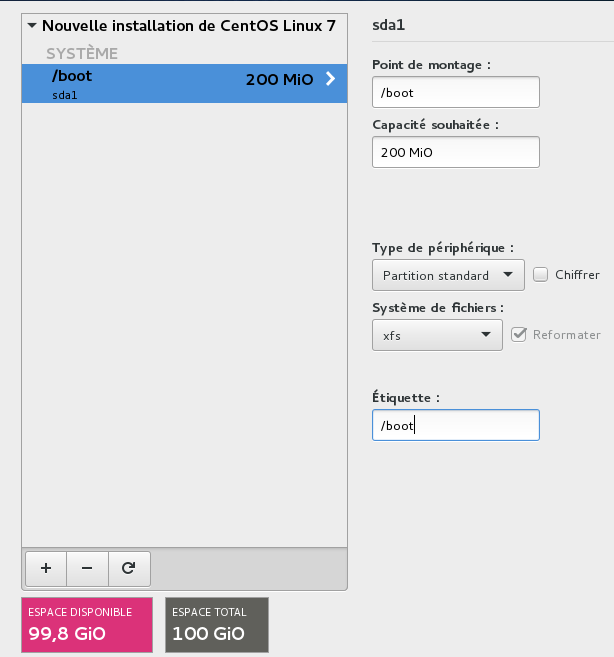Select the /boot sda1 partition entry
Image resolution: width=614 pixels, height=657 pixels.
pyautogui.click(x=150, y=83)
